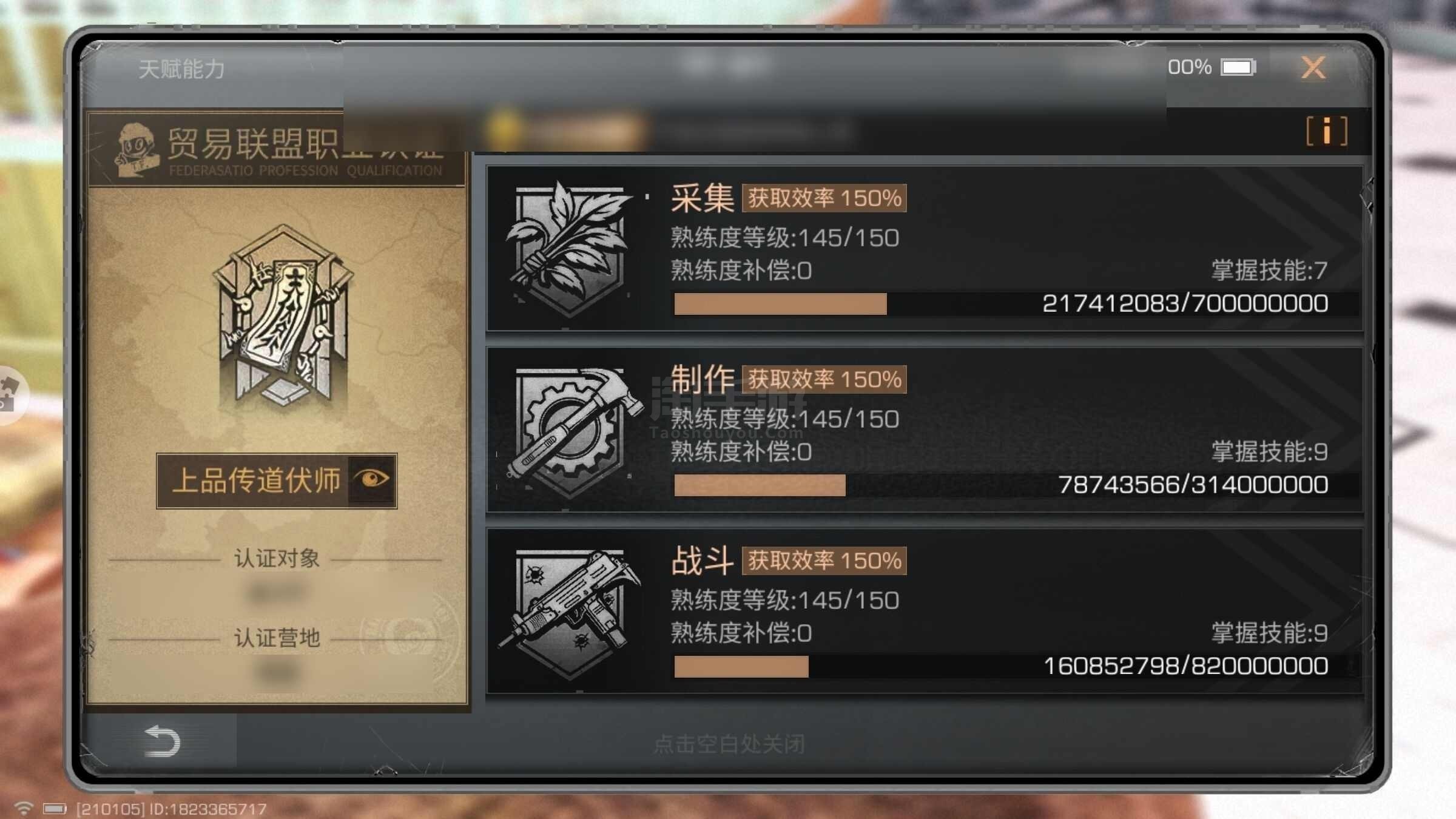
Task: Click the 点击空白处关闭 hint text
Action: [730, 744]
